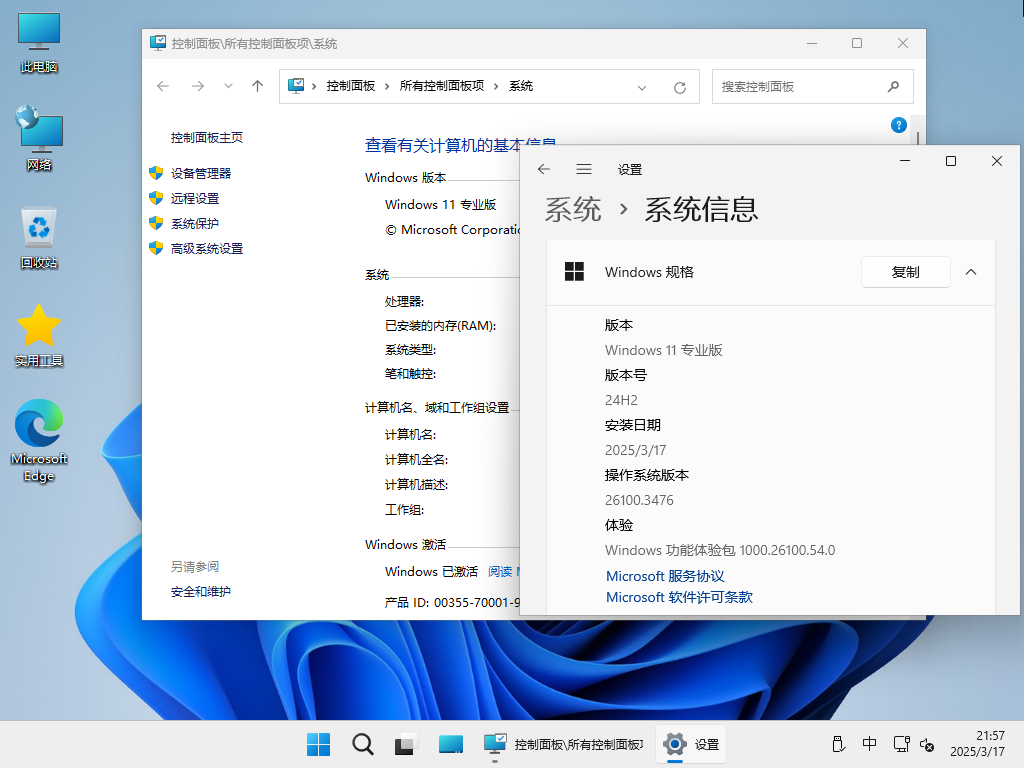Expand the address bar history dropdown
Viewport: 1024px width, 768px height.
(x=642, y=87)
